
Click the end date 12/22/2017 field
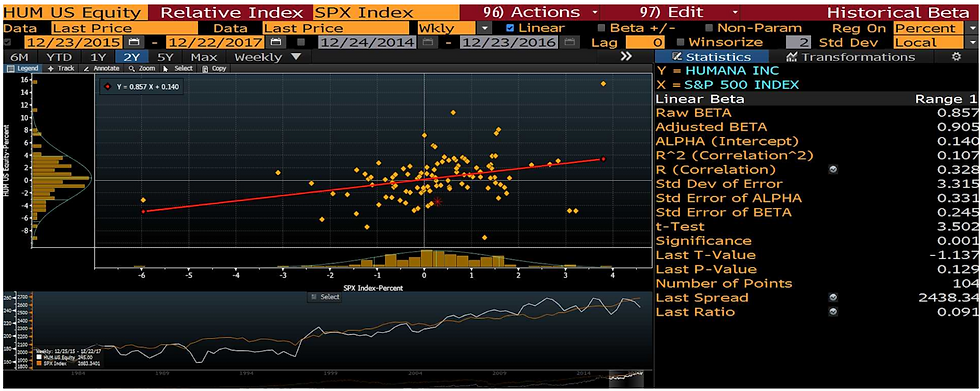click(216, 42)
